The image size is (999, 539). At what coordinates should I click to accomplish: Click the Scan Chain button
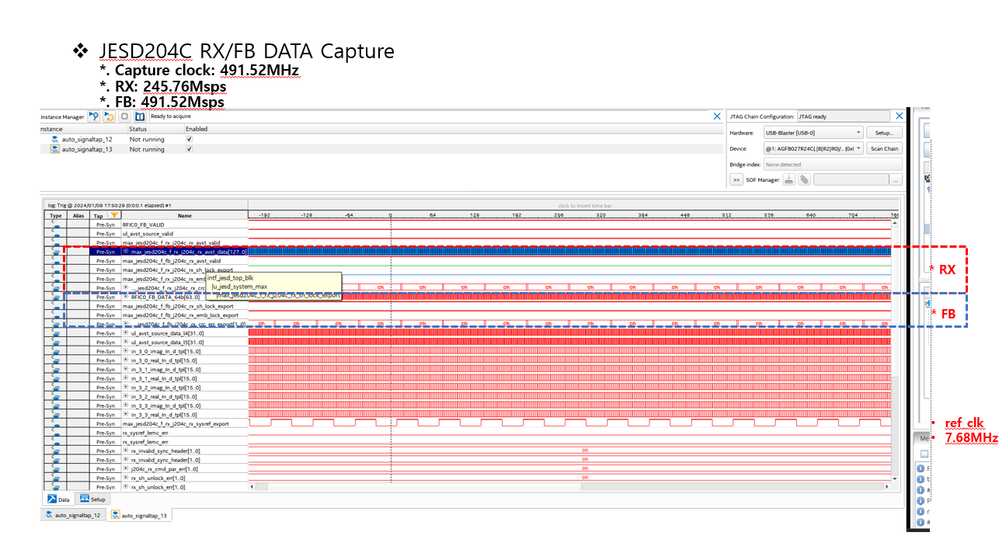point(884,148)
